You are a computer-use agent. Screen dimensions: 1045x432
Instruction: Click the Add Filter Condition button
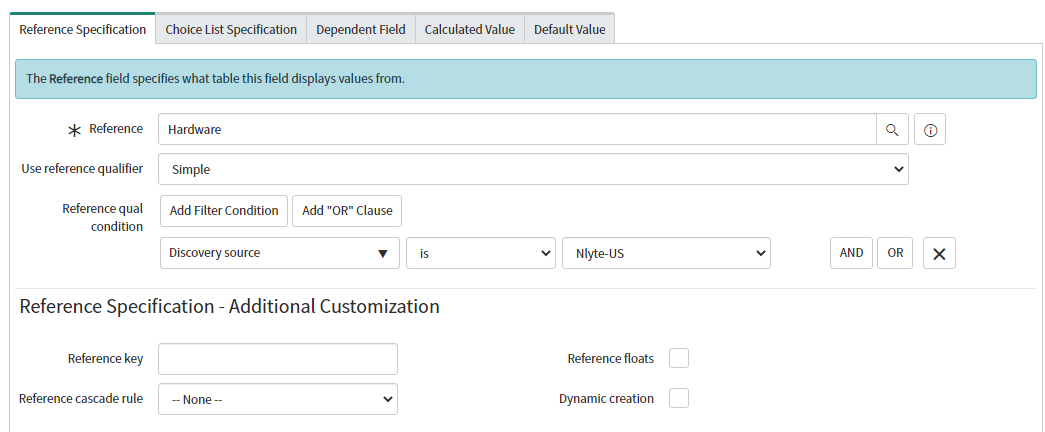[224, 211]
